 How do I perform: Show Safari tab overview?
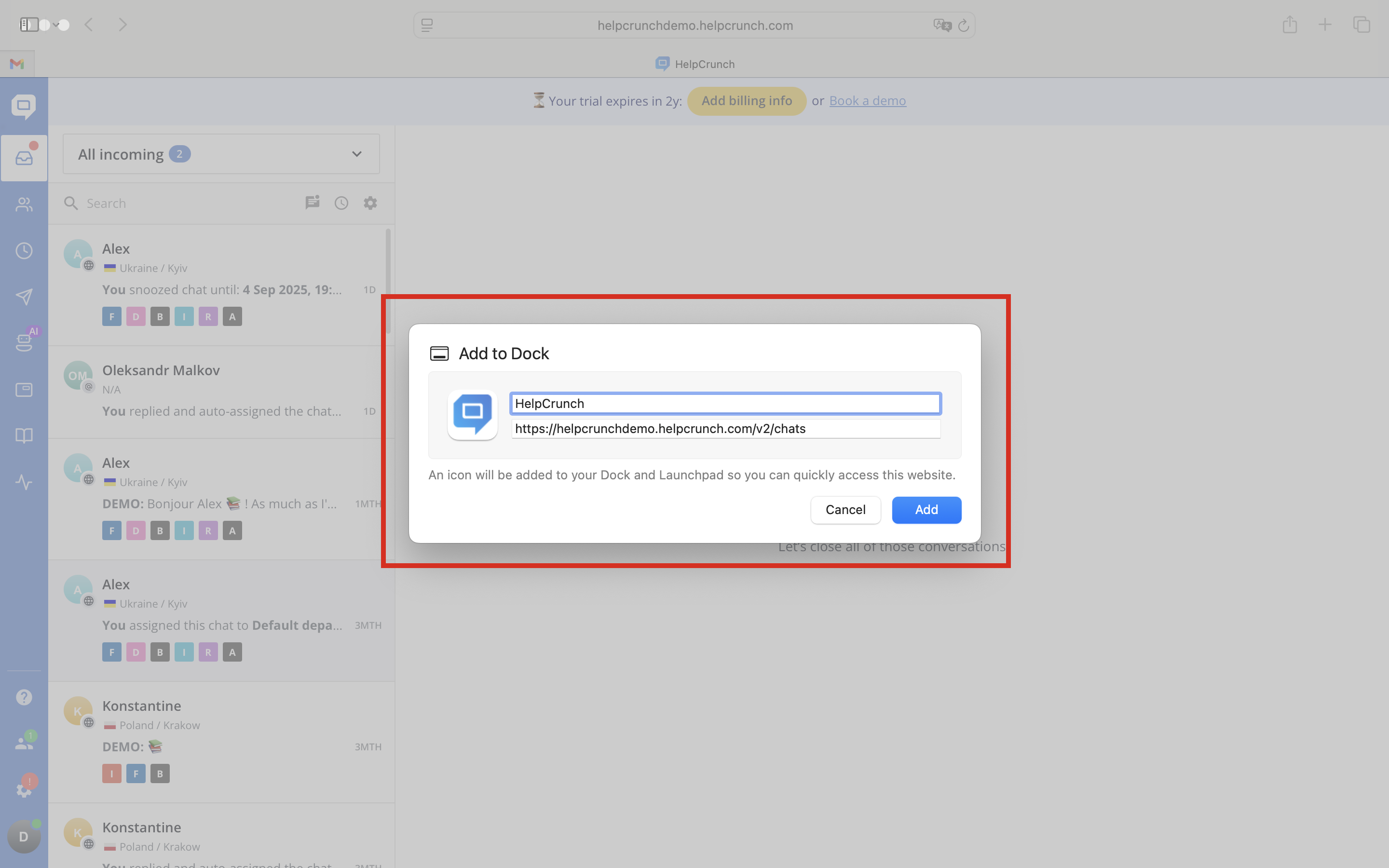coord(1362,25)
